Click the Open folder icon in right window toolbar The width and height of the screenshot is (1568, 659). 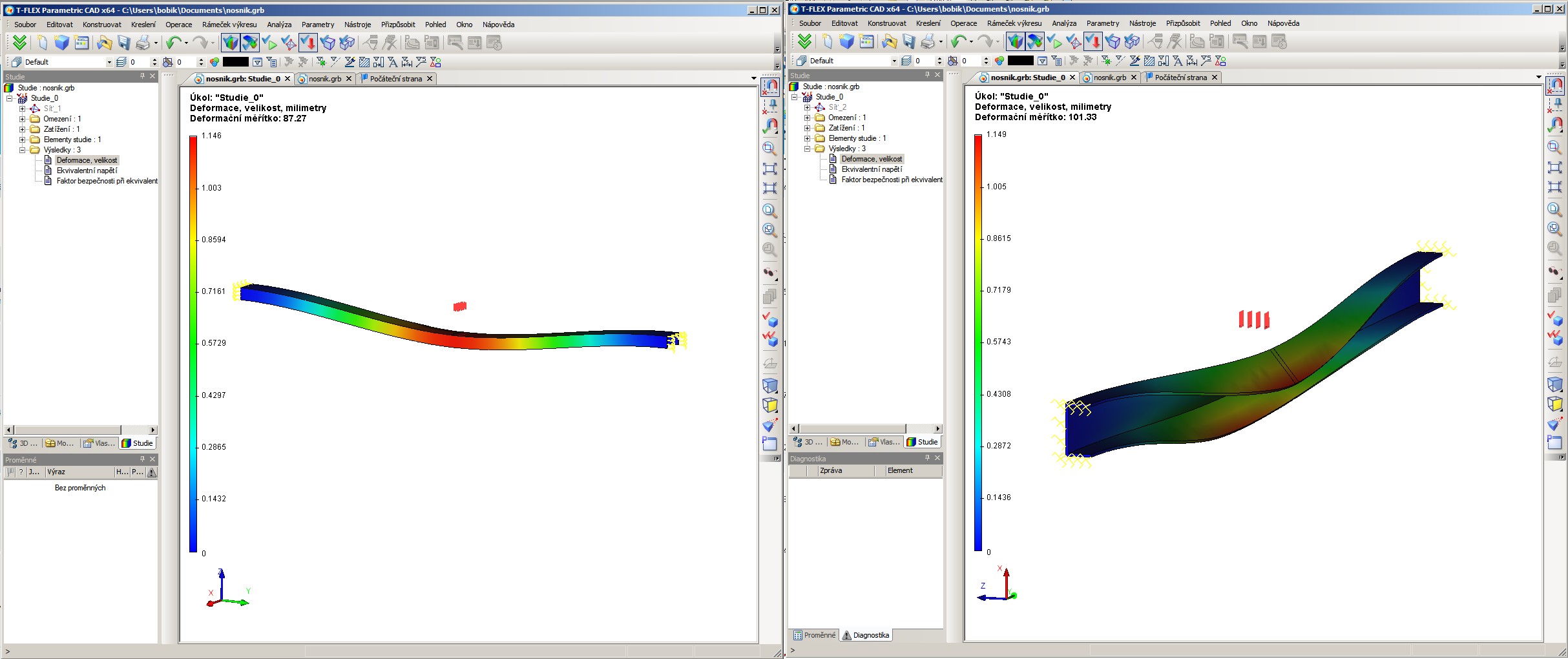point(889,42)
